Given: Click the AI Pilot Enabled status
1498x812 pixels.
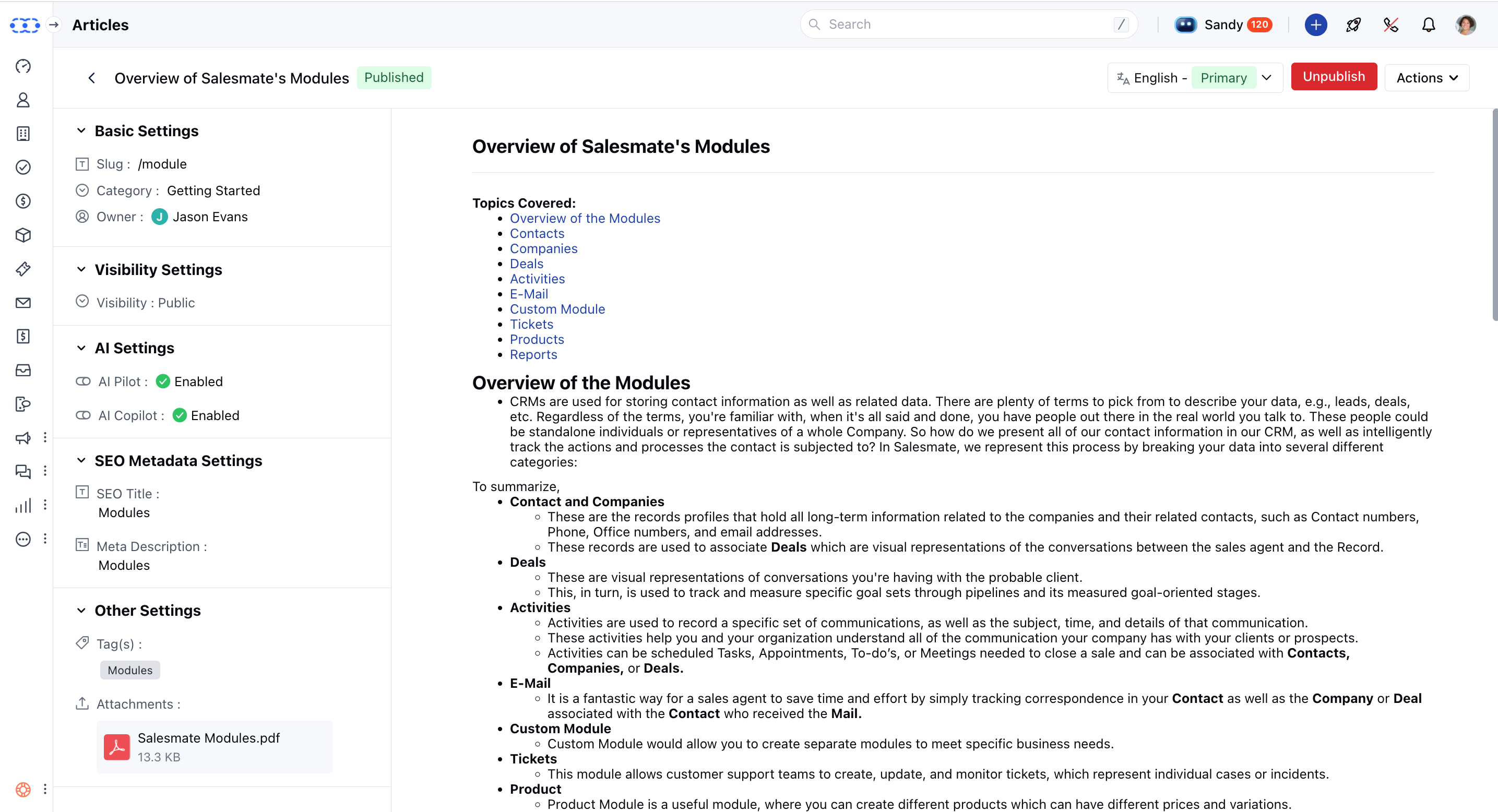Looking at the screenshot, I should click(x=189, y=381).
